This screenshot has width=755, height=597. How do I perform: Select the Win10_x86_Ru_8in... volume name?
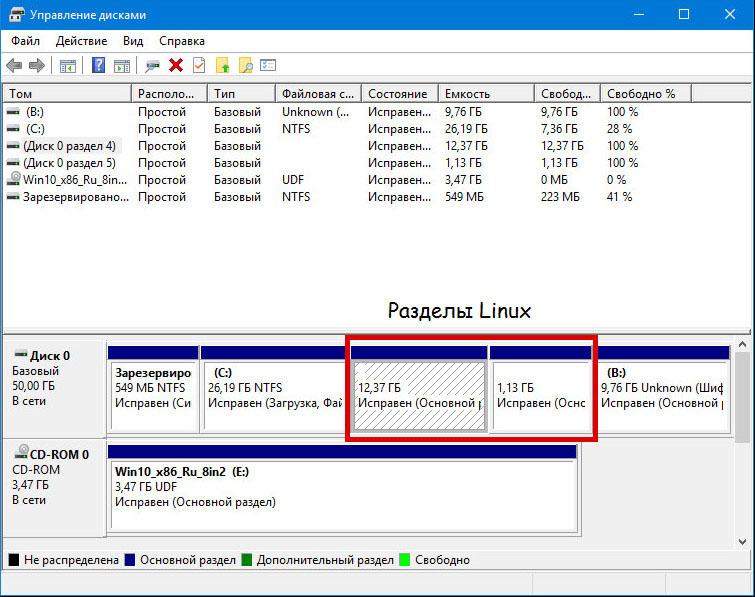point(75,180)
